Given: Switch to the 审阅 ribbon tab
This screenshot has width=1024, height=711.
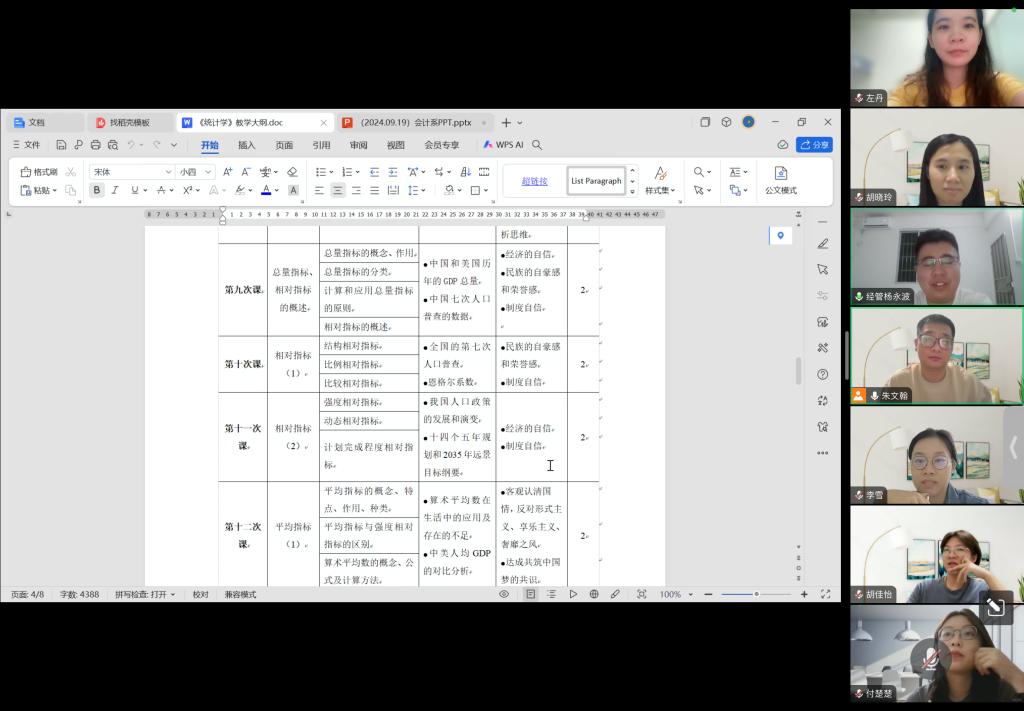Looking at the screenshot, I should click(358, 145).
